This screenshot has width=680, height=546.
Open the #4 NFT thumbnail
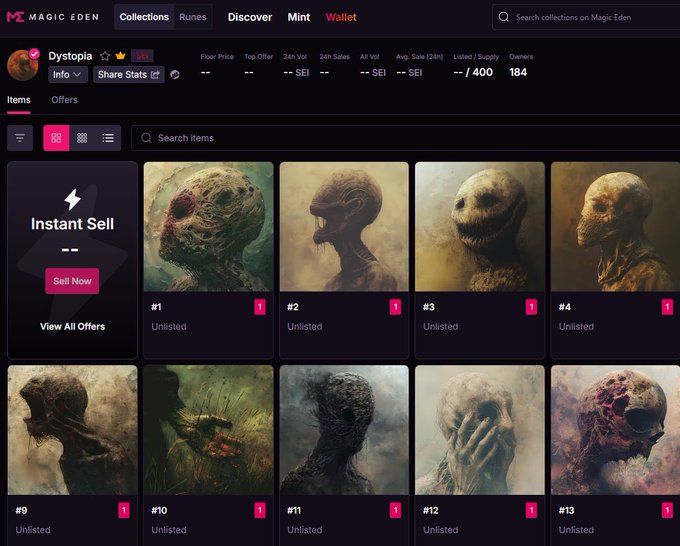click(x=615, y=226)
